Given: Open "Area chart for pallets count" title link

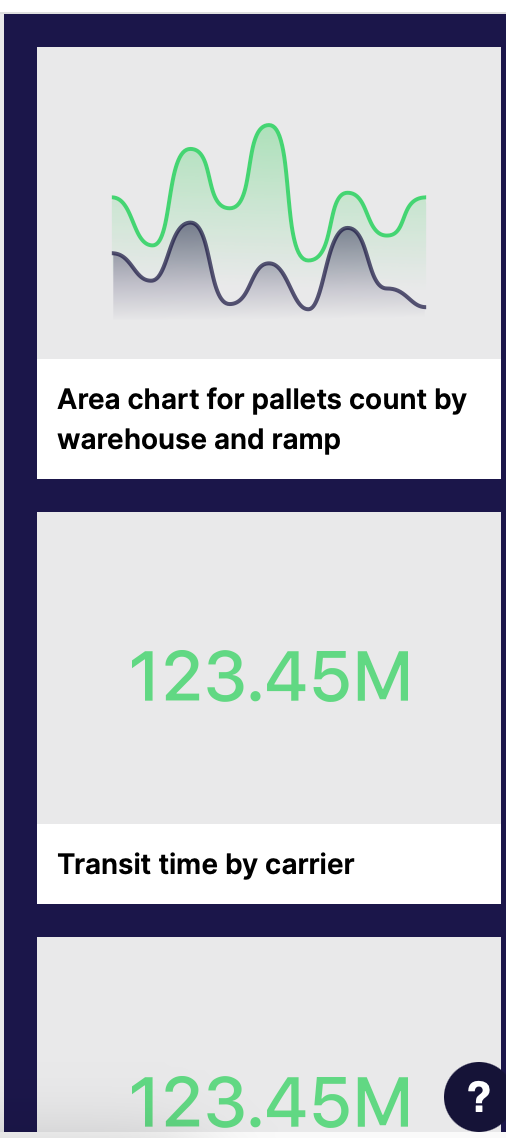Looking at the screenshot, I should click(261, 419).
